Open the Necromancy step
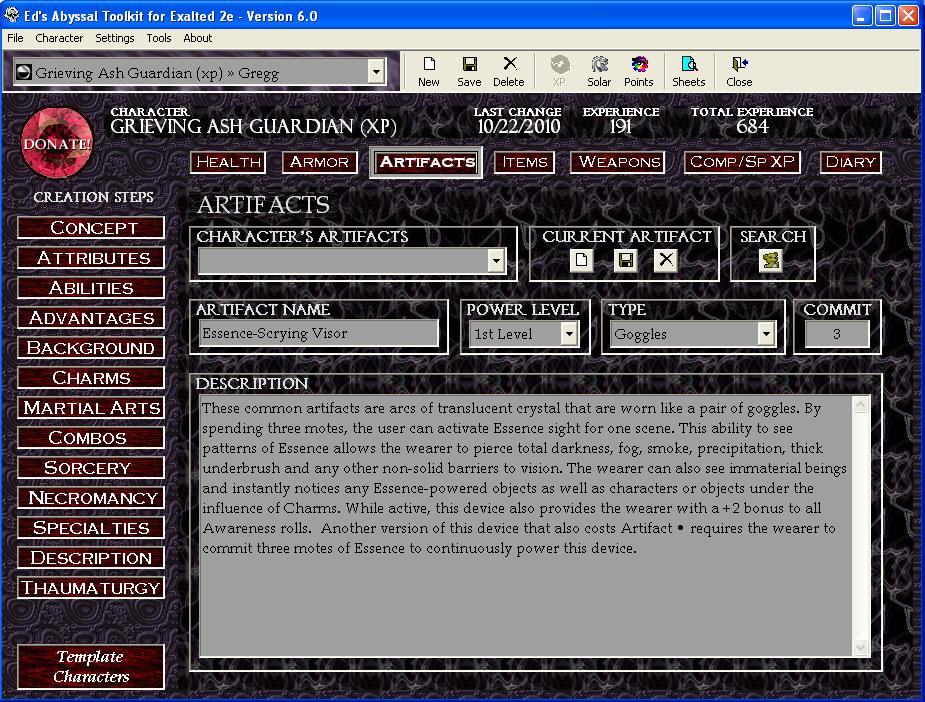925x702 pixels. pyautogui.click(x=91, y=498)
